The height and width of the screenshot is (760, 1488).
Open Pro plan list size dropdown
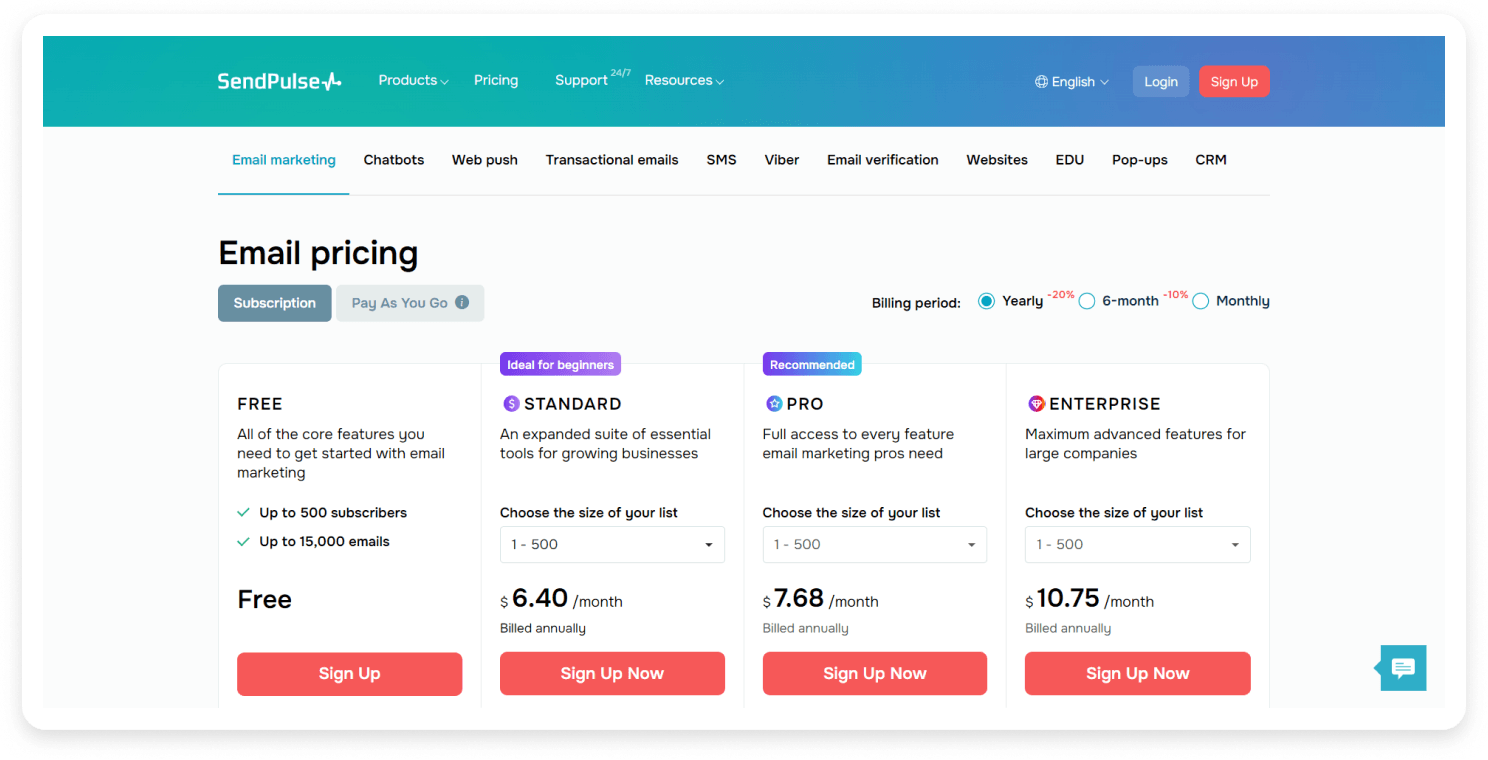tap(875, 545)
